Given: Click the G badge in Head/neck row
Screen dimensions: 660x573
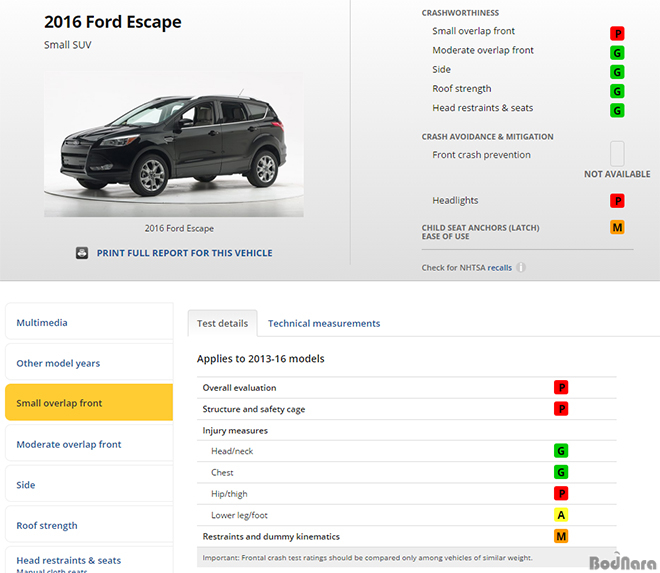Looking at the screenshot, I should (561, 451).
